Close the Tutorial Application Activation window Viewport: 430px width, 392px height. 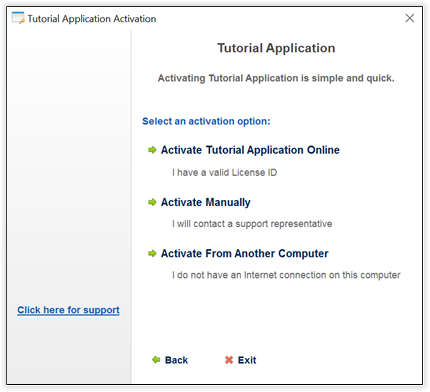coord(410,18)
